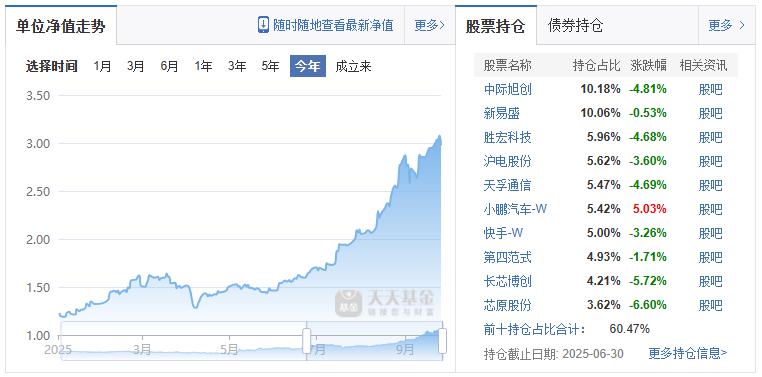
Task: Click the 10.06% holding ratio for 新易盛
Action: click(x=600, y=113)
